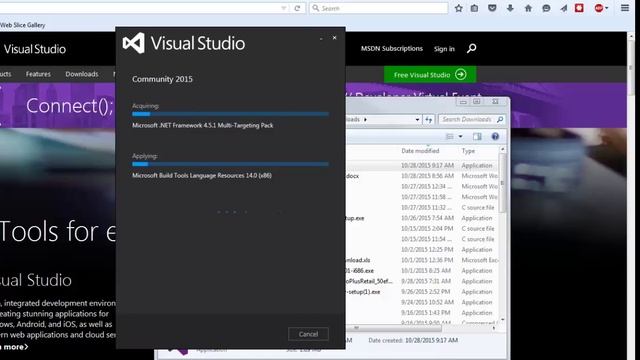Open the browser hamburger menu

[x=624, y=8]
